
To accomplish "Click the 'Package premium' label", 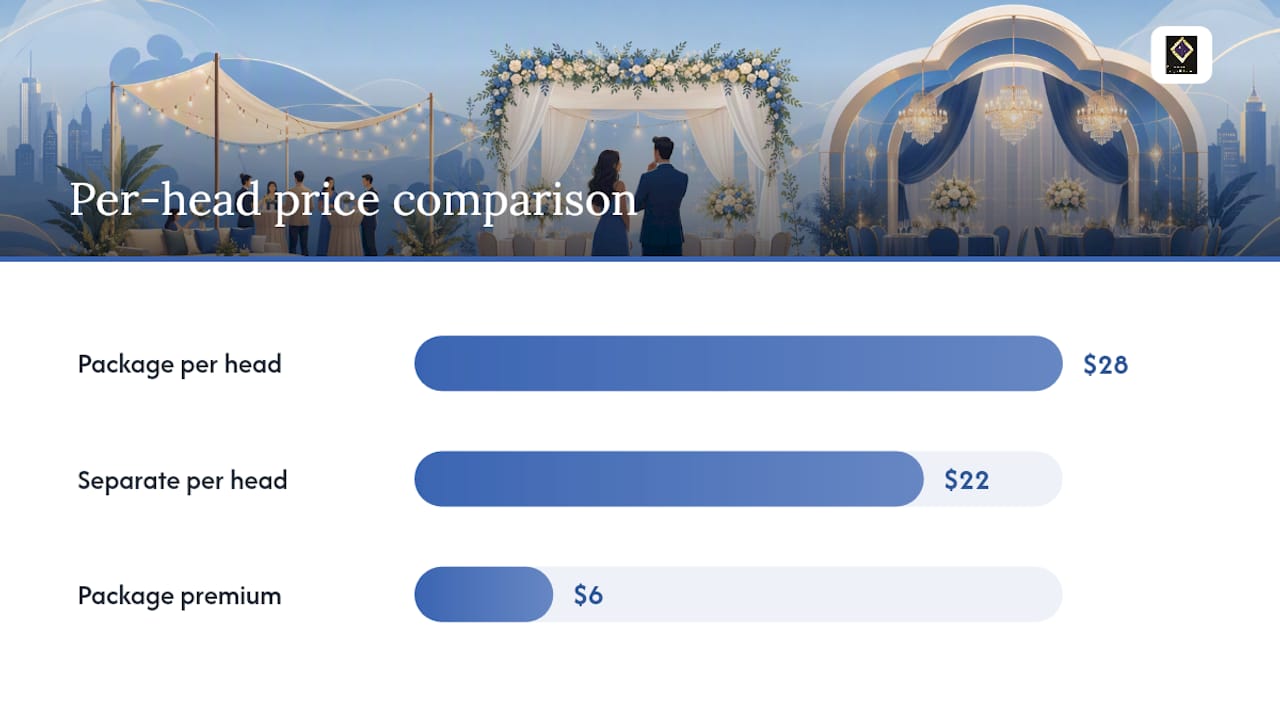I will 180,596.
